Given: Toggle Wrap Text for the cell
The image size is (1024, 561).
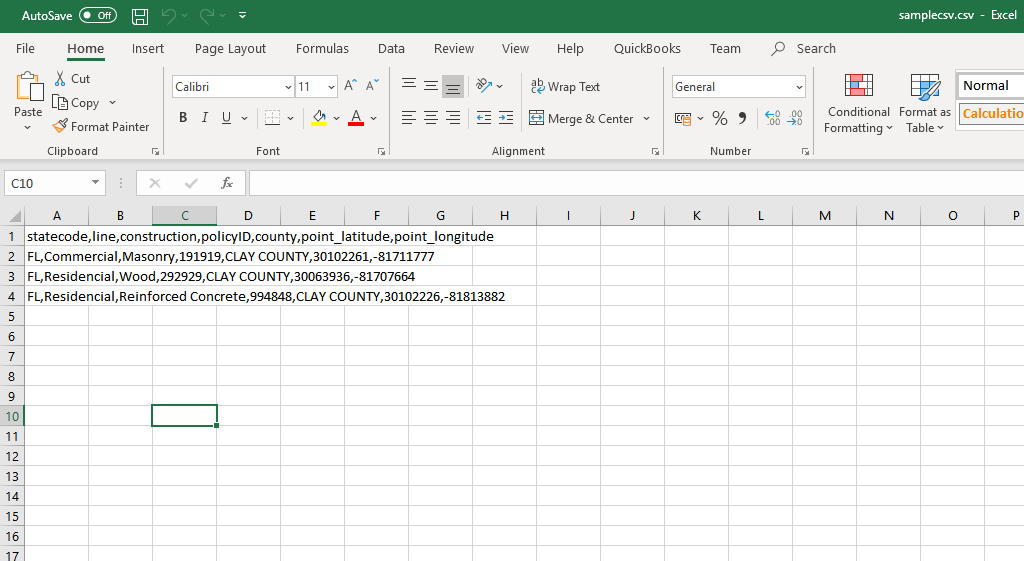Looking at the screenshot, I should tap(565, 87).
